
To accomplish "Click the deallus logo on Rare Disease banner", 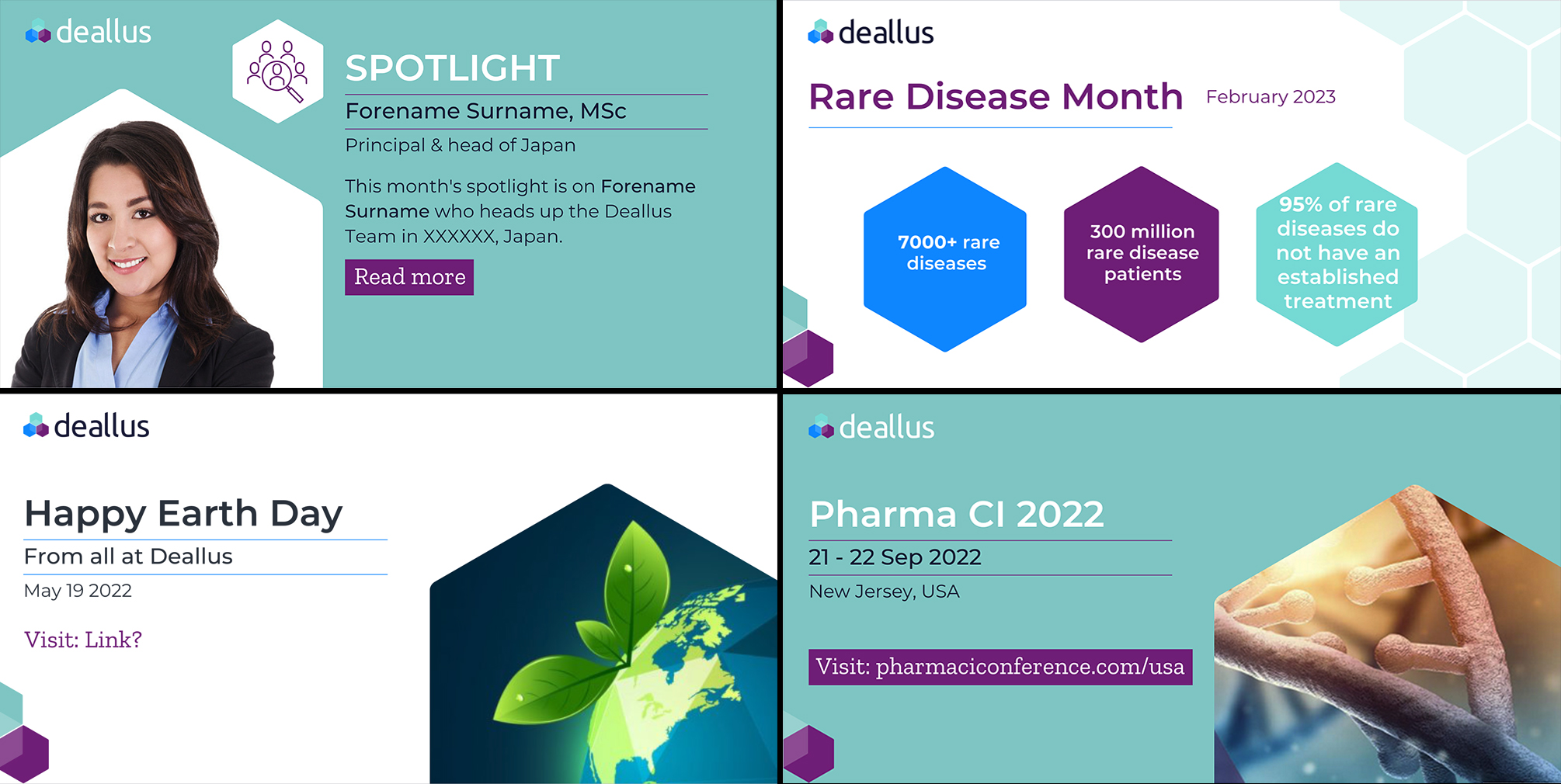I will point(871,33).
